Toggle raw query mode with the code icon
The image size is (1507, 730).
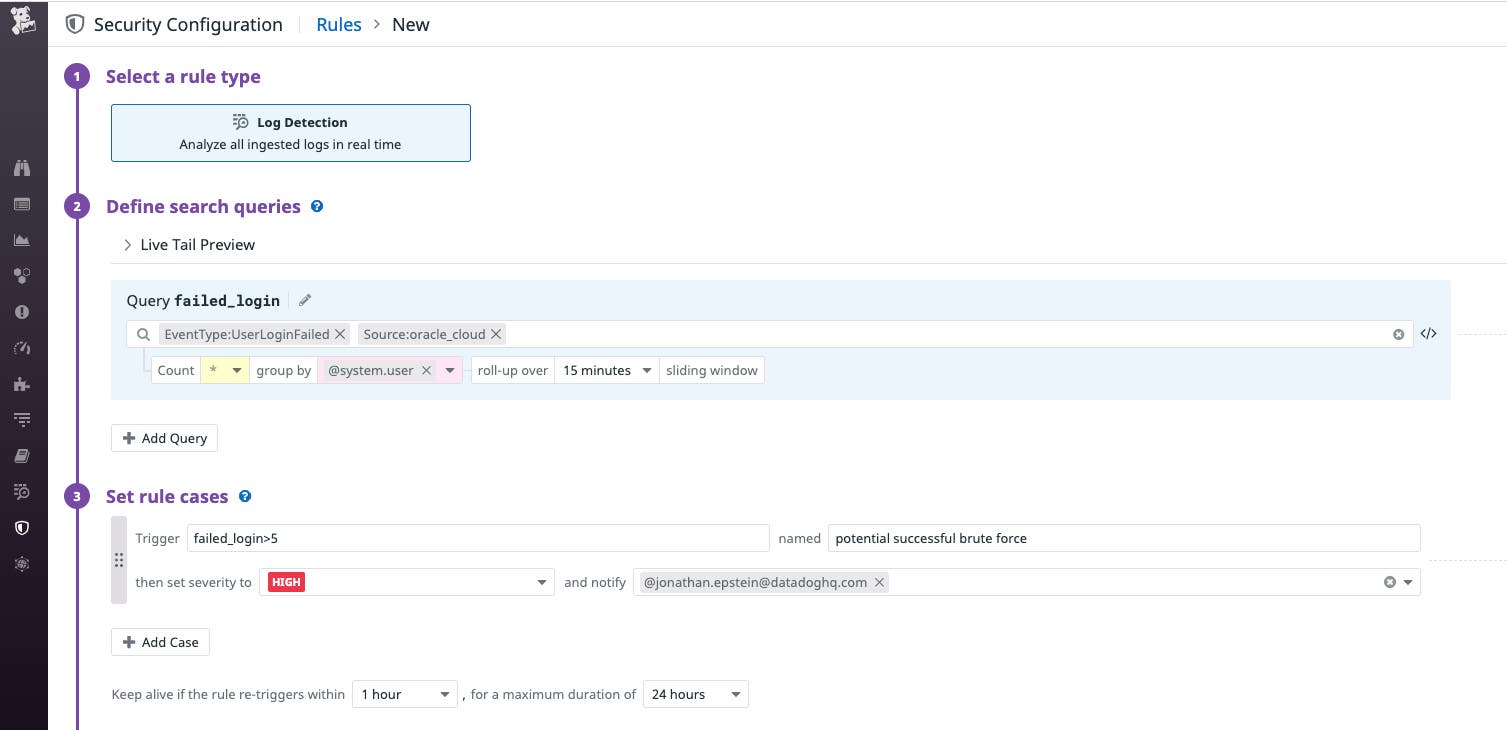pyautogui.click(x=1428, y=334)
